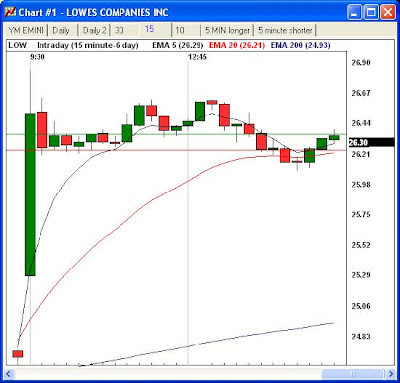Viewport: 400px width, 383px height.
Task: Click the 25.75 price axis label
Action: click(x=361, y=214)
